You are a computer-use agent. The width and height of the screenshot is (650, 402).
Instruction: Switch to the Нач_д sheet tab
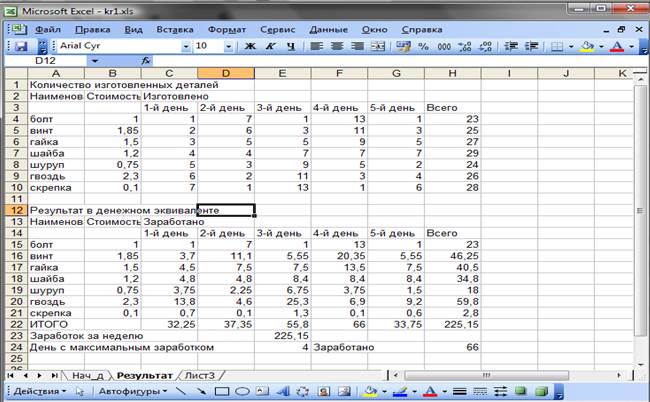pos(87,374)
